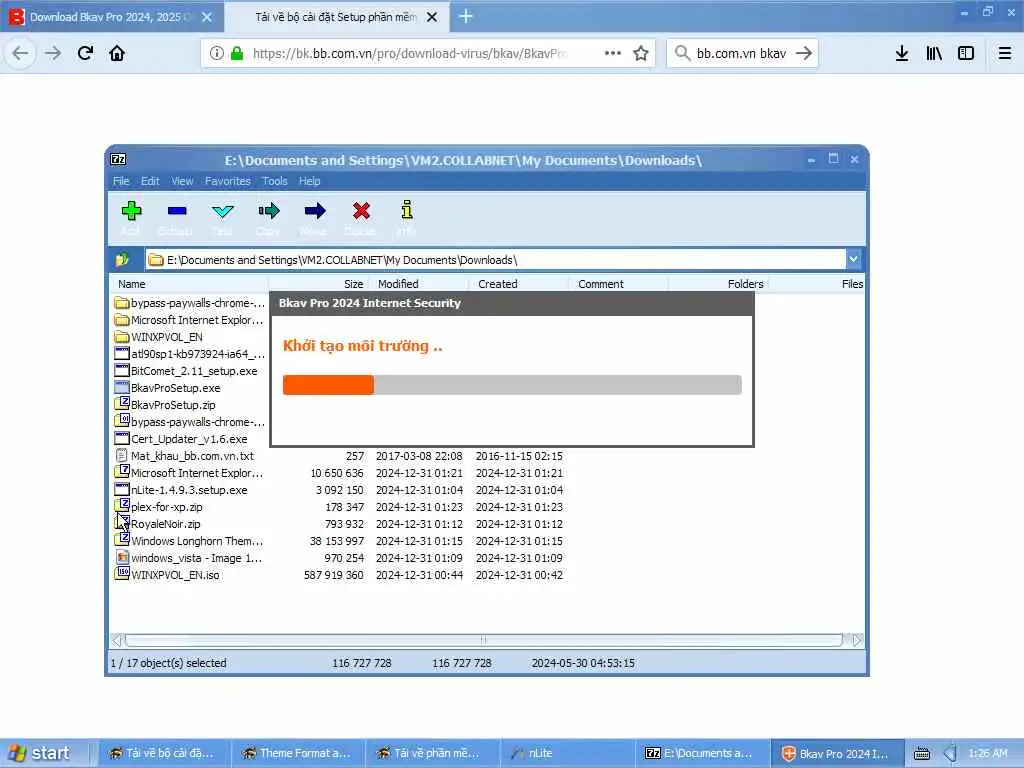1024x768 pixels.
Task: Click the Test checkmark icon in 7-Zip
Action: click(223, 211)
